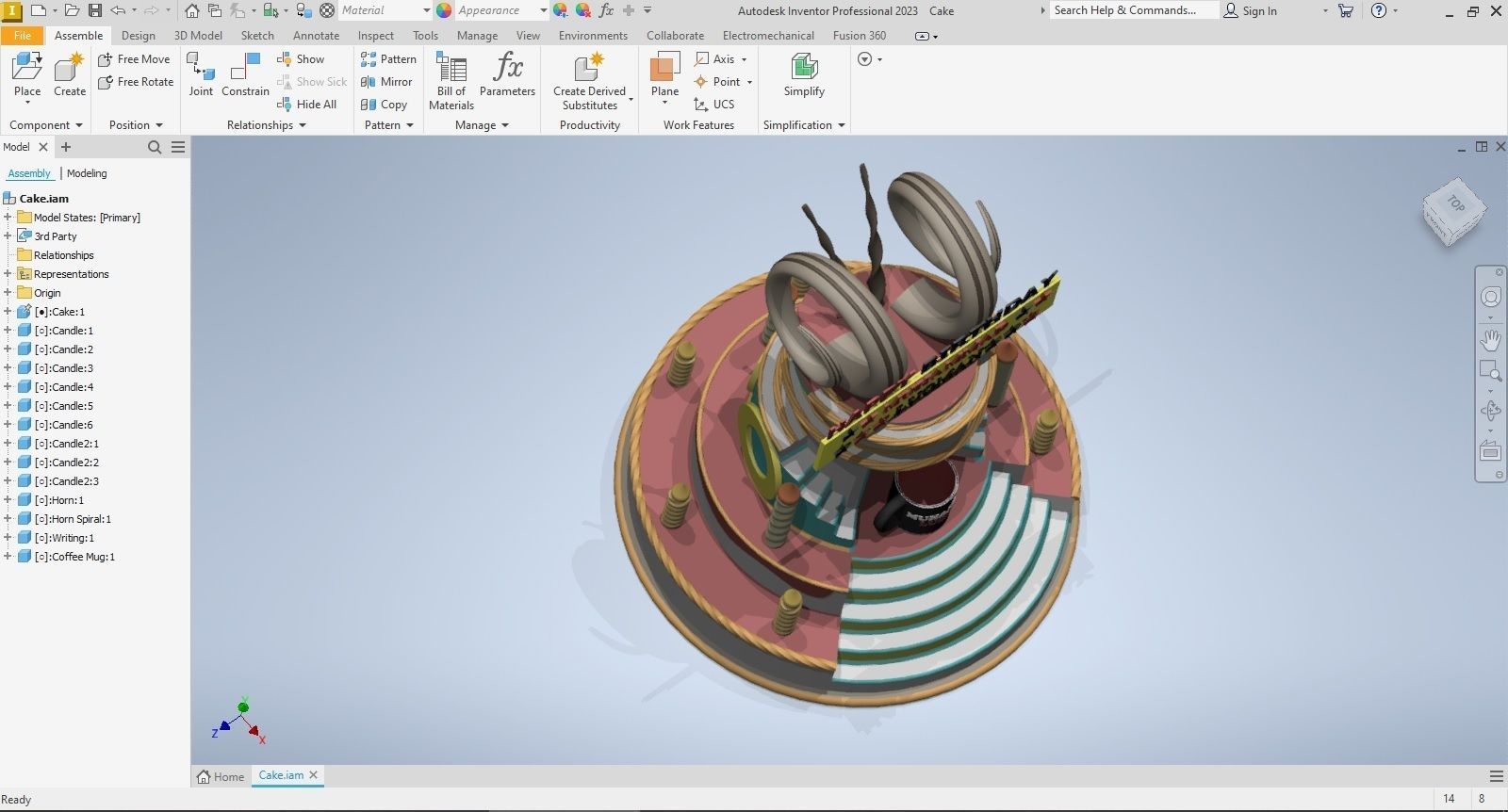Select the Free Rotate tool
Viewport: 1508px width, 812px height.
click(x=136, y=82)
